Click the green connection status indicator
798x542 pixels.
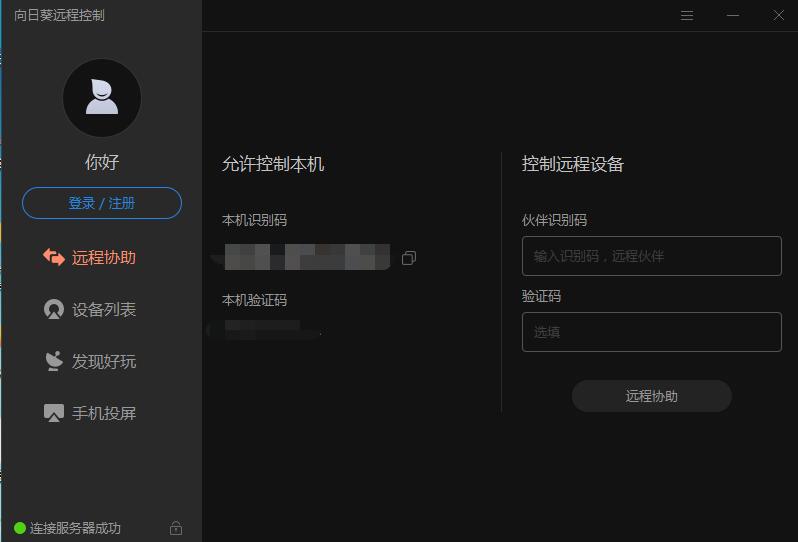tap(20, 528)
